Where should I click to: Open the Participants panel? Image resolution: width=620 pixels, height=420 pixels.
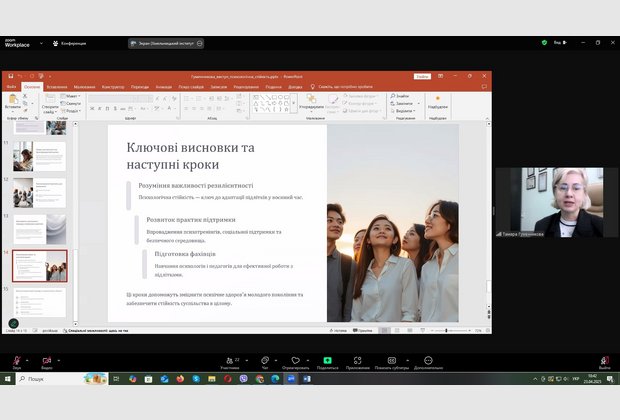pos(230,361)
